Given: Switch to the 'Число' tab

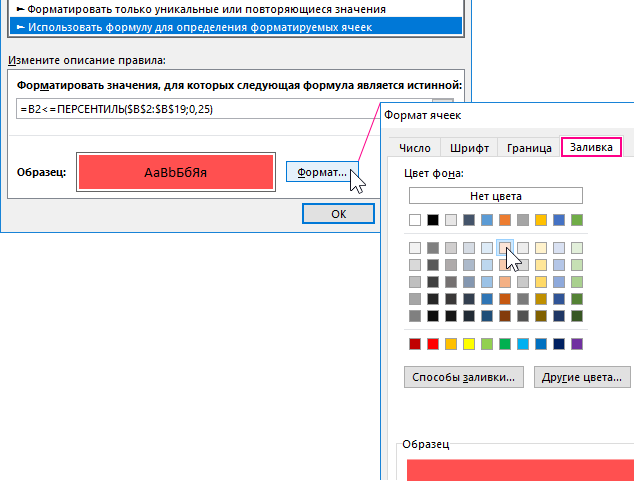Looking at the screenshot, I should tap(414, 148).
